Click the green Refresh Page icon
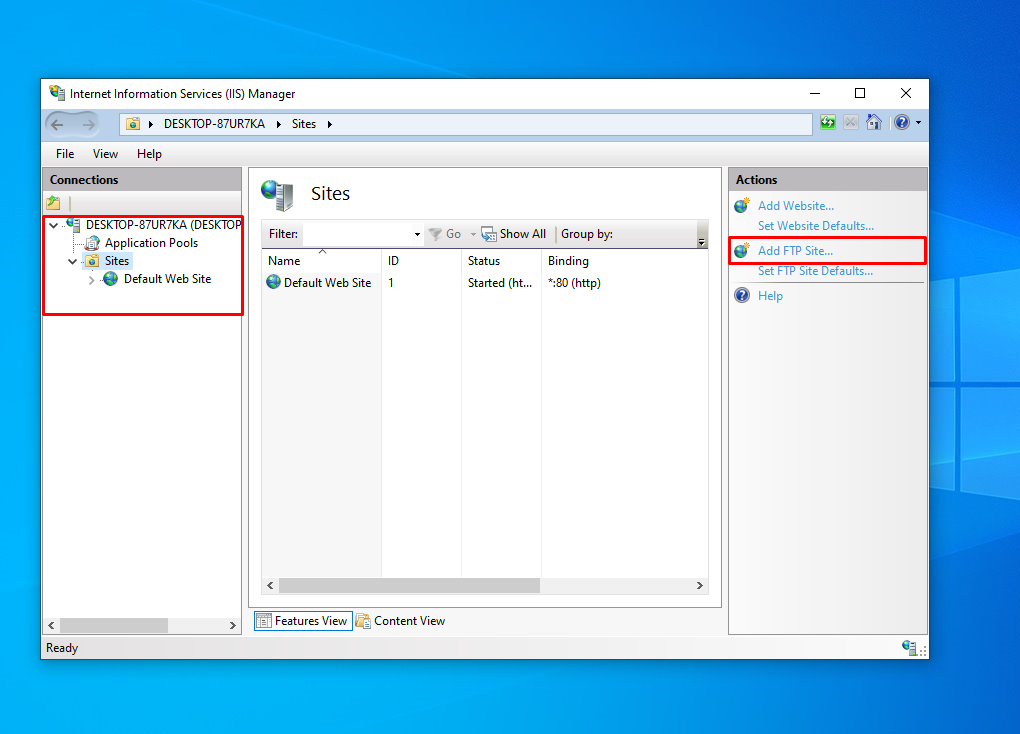1020x734 pixels. point(827,122)
